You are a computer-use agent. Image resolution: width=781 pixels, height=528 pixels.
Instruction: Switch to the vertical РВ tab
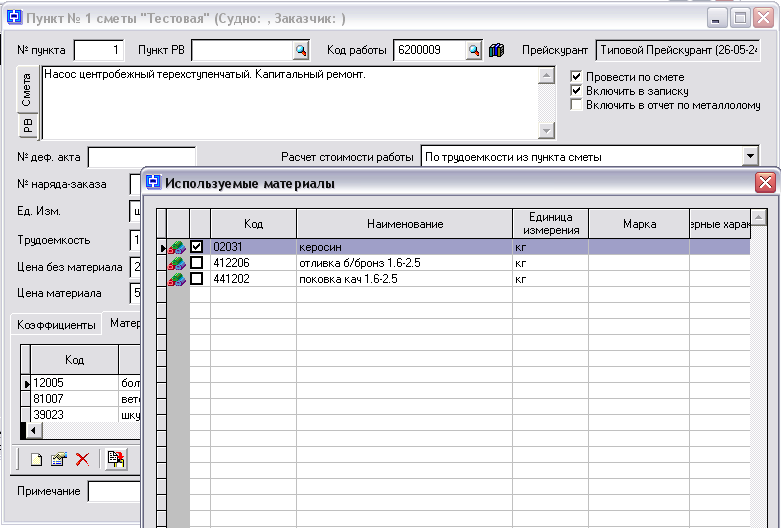pyautogui.click(x=28, y=125)
